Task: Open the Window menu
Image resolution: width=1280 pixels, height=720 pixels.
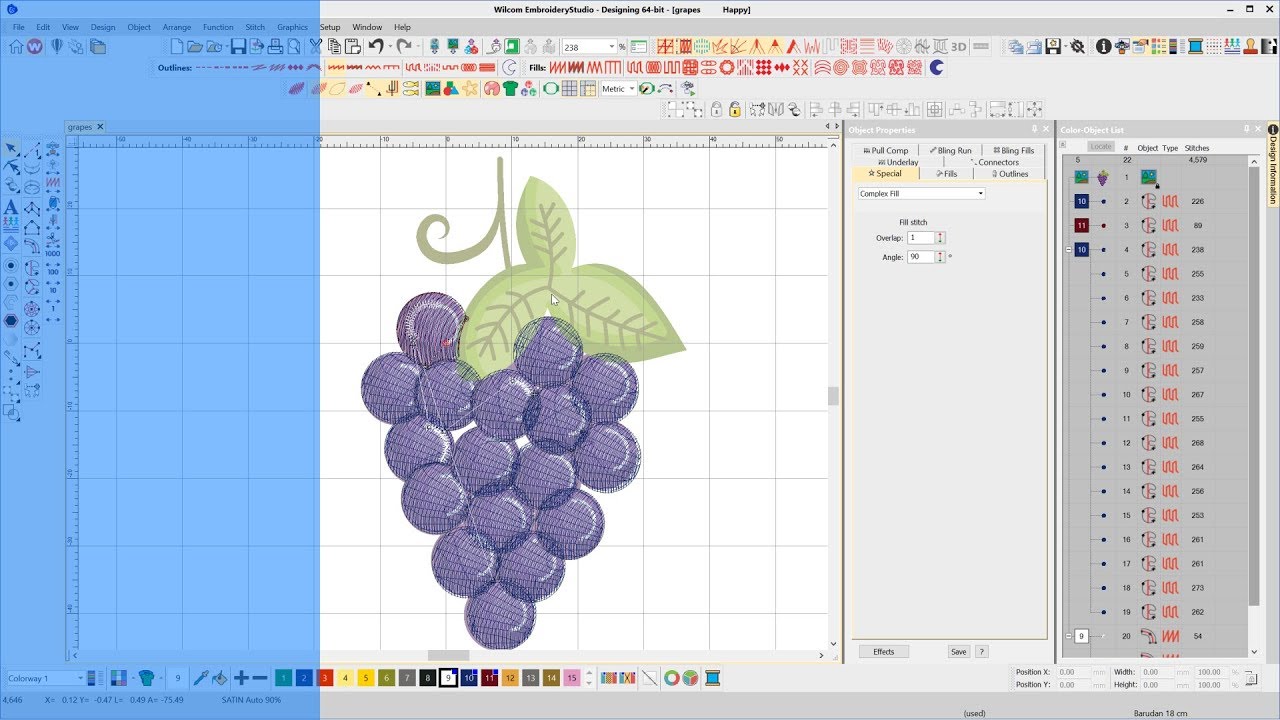Action: pyautogui.click(x=367, y=27)
